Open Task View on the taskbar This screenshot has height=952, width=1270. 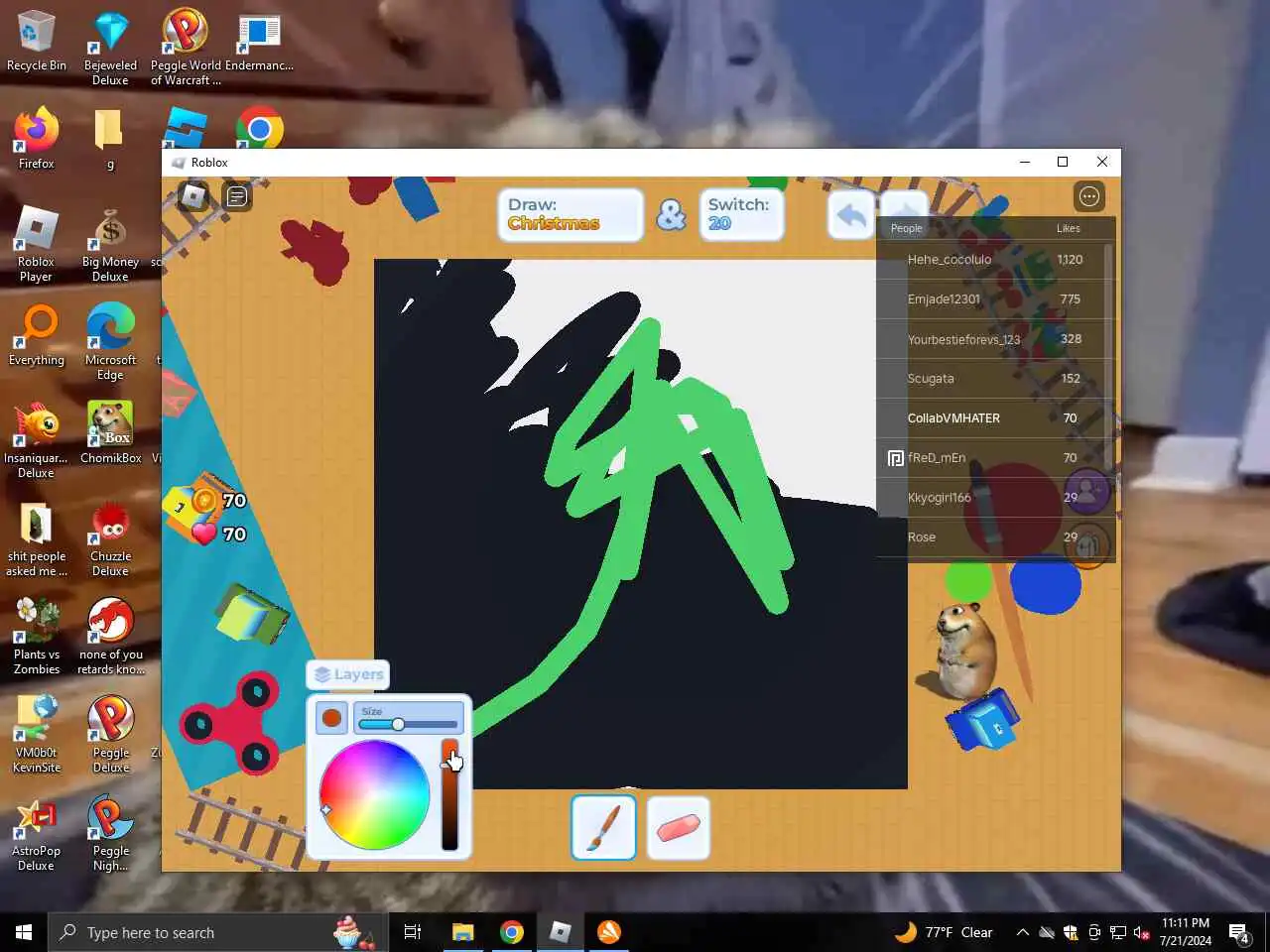click(x=413, y=932)
